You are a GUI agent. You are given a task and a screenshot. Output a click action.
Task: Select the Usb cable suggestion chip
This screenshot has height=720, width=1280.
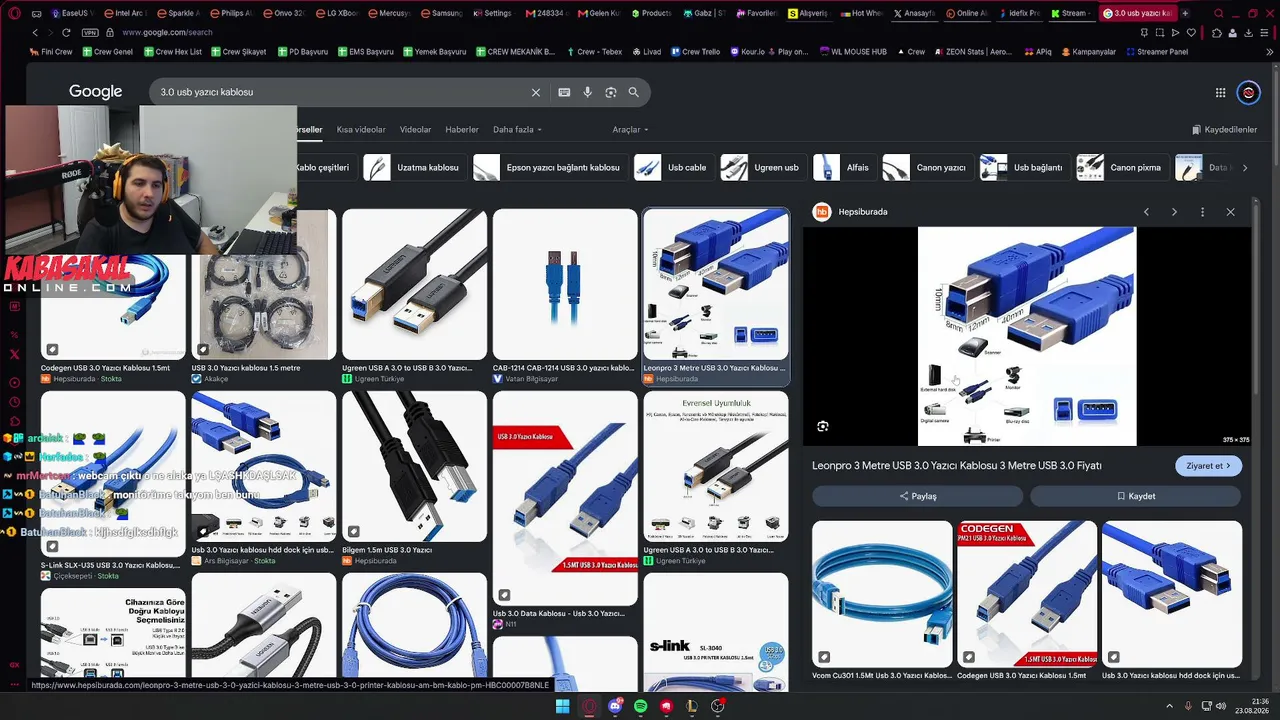(x=672, y=168)
